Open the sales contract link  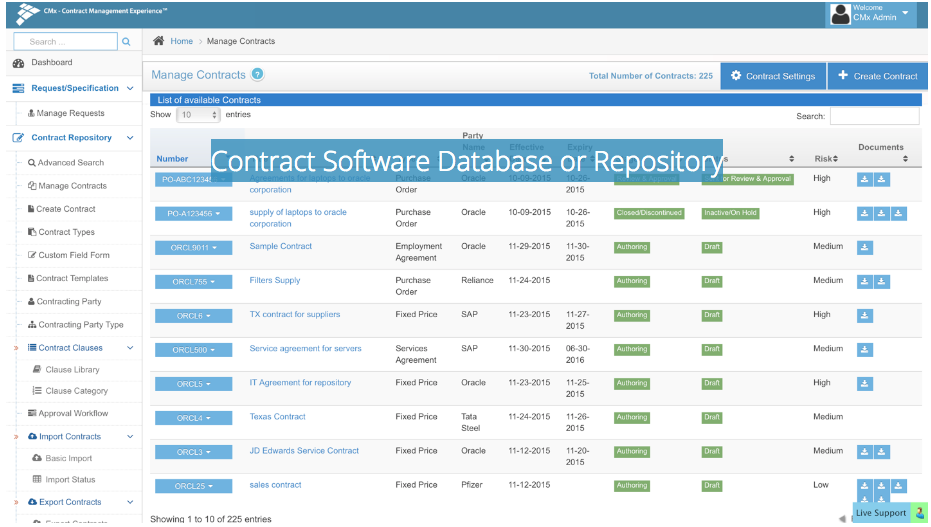click(x=275, y=485)
